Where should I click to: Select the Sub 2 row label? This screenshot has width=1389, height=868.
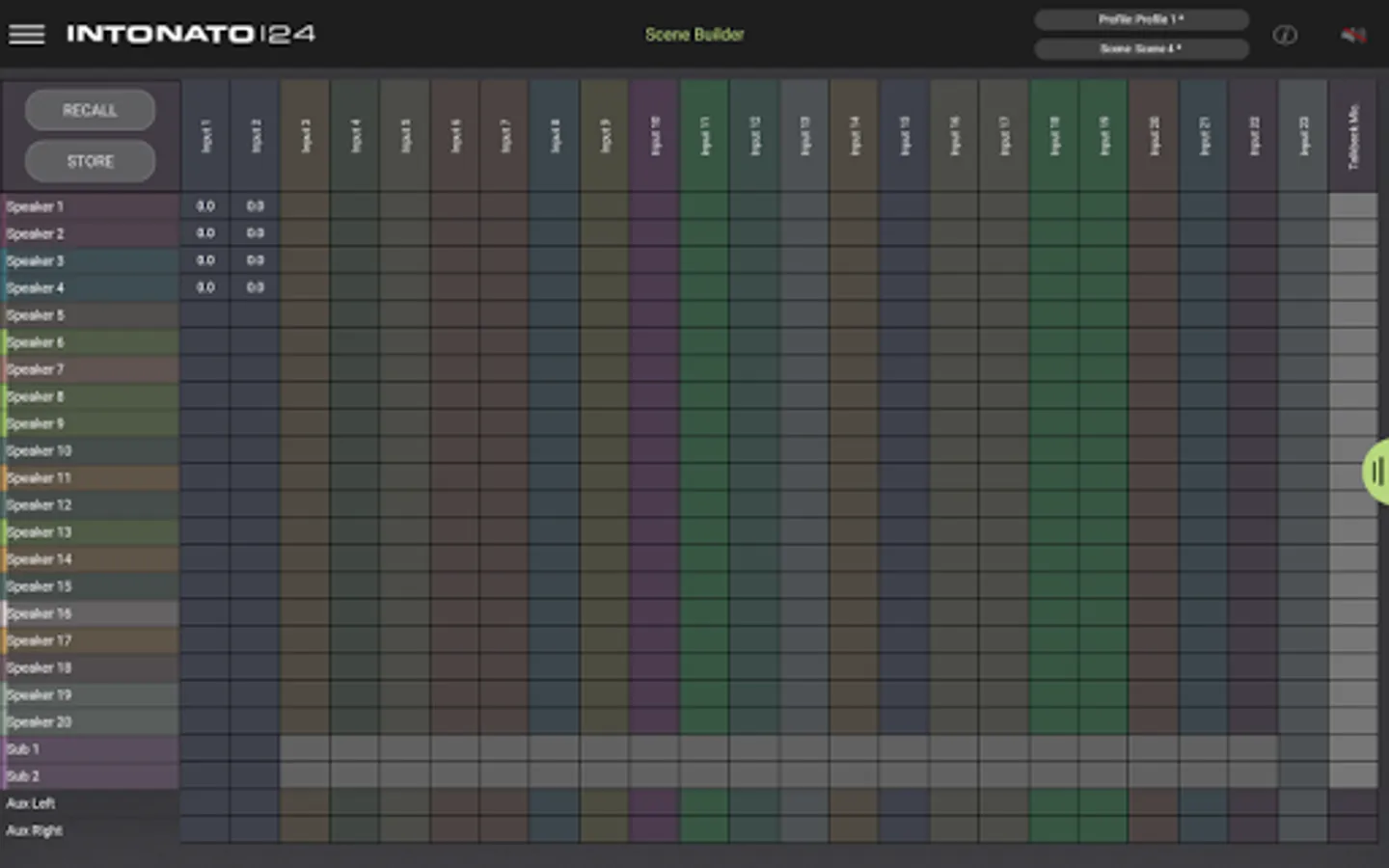pyautogui.click(x=91, y=776)
